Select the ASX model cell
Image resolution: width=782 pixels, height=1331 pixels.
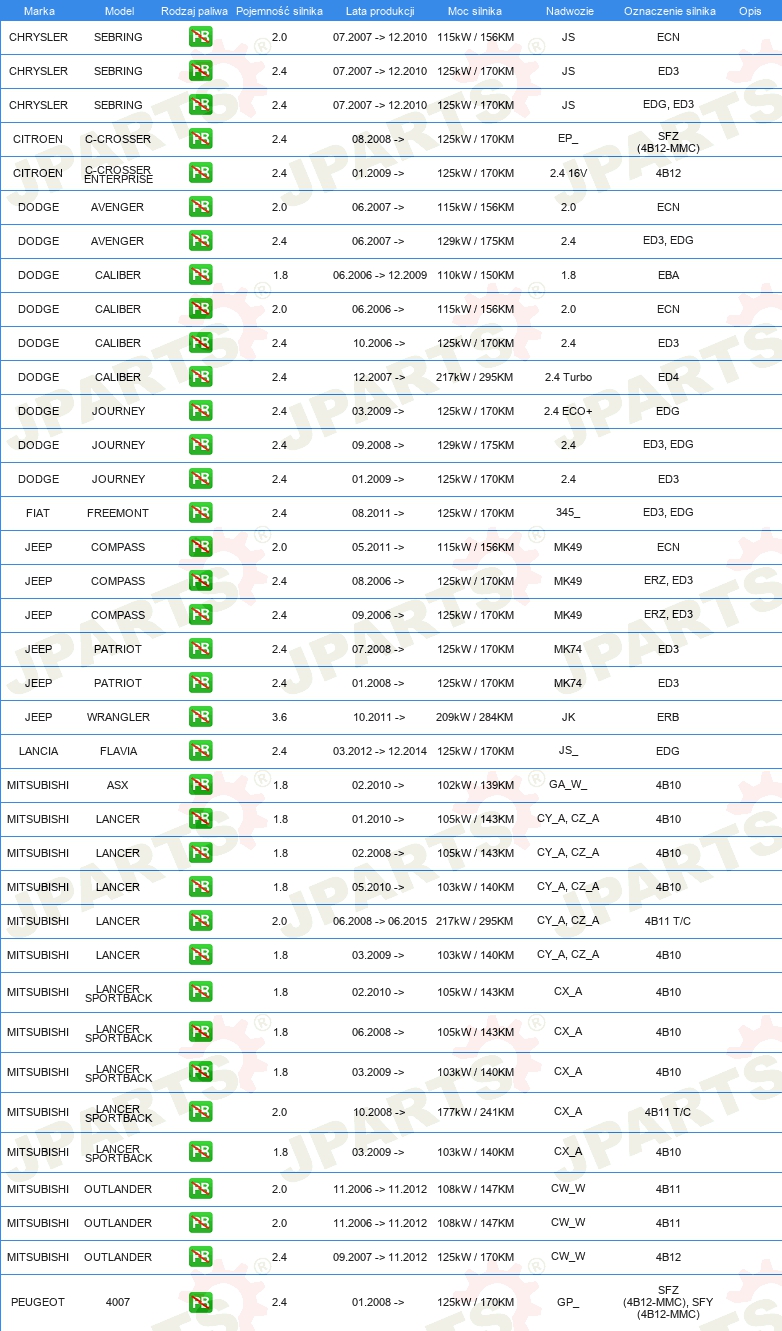click(x=118, y=785)
